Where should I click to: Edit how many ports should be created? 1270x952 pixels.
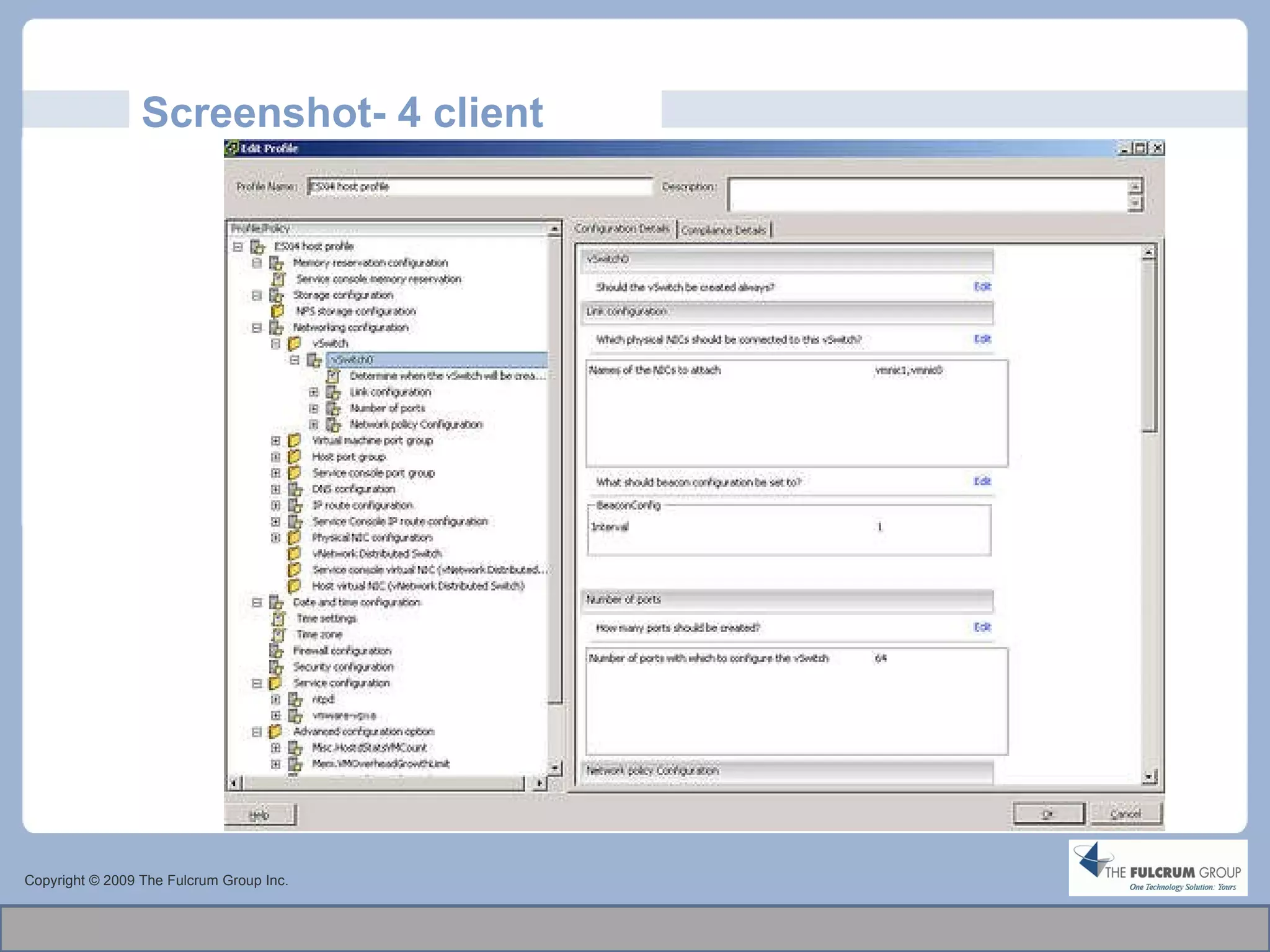[983, 627]
